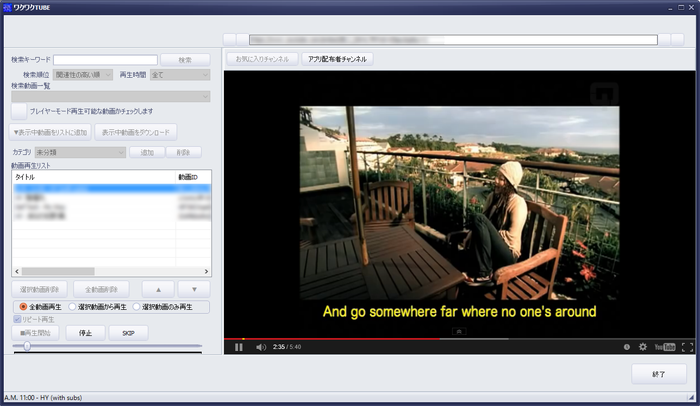Move the selected video down in the list
The width and height of the screenshot is (700, 406).
(194, 289)
